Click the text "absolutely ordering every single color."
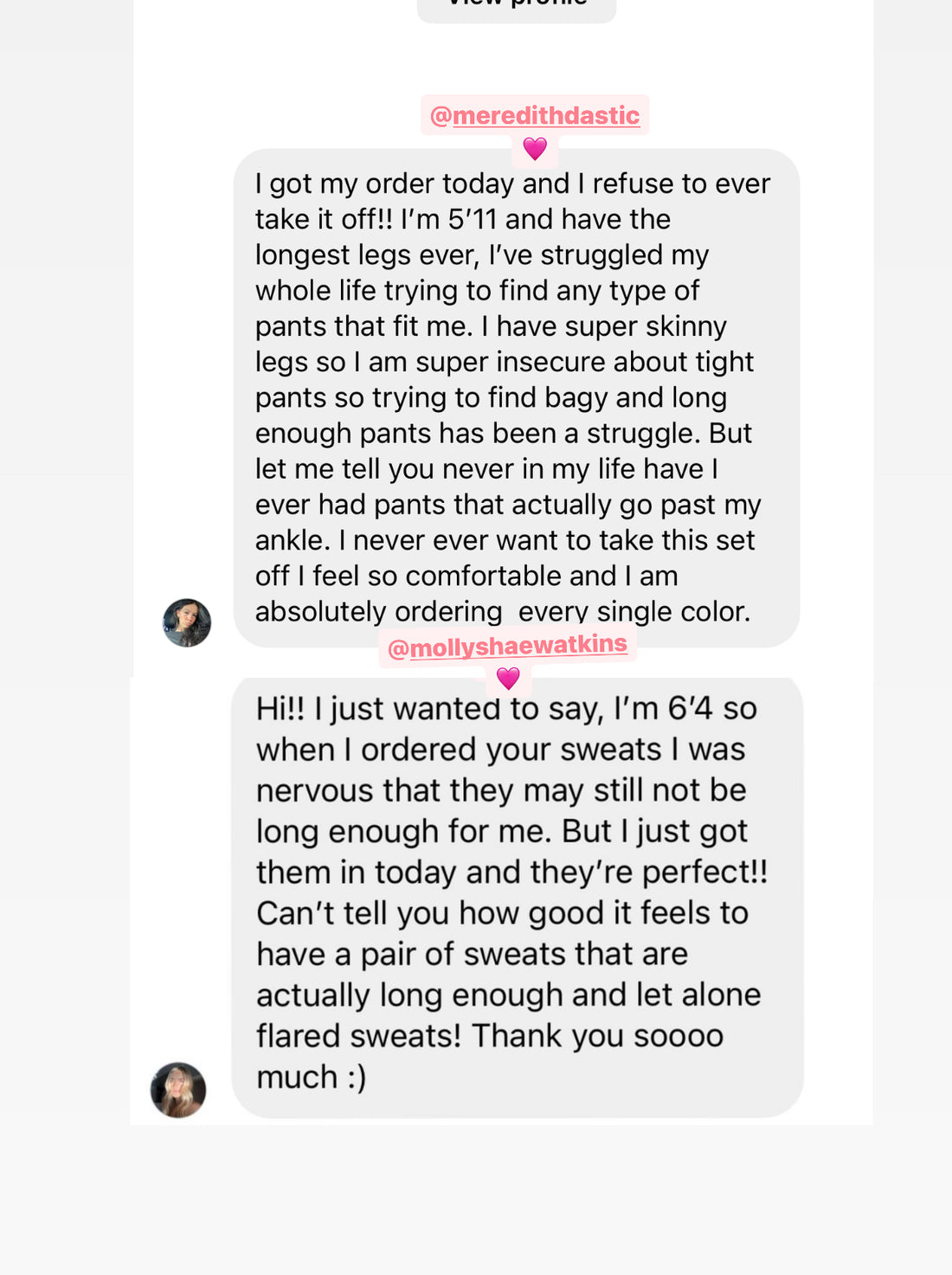952x1275 pixels. pyautogui.click(x=502, y=611)
